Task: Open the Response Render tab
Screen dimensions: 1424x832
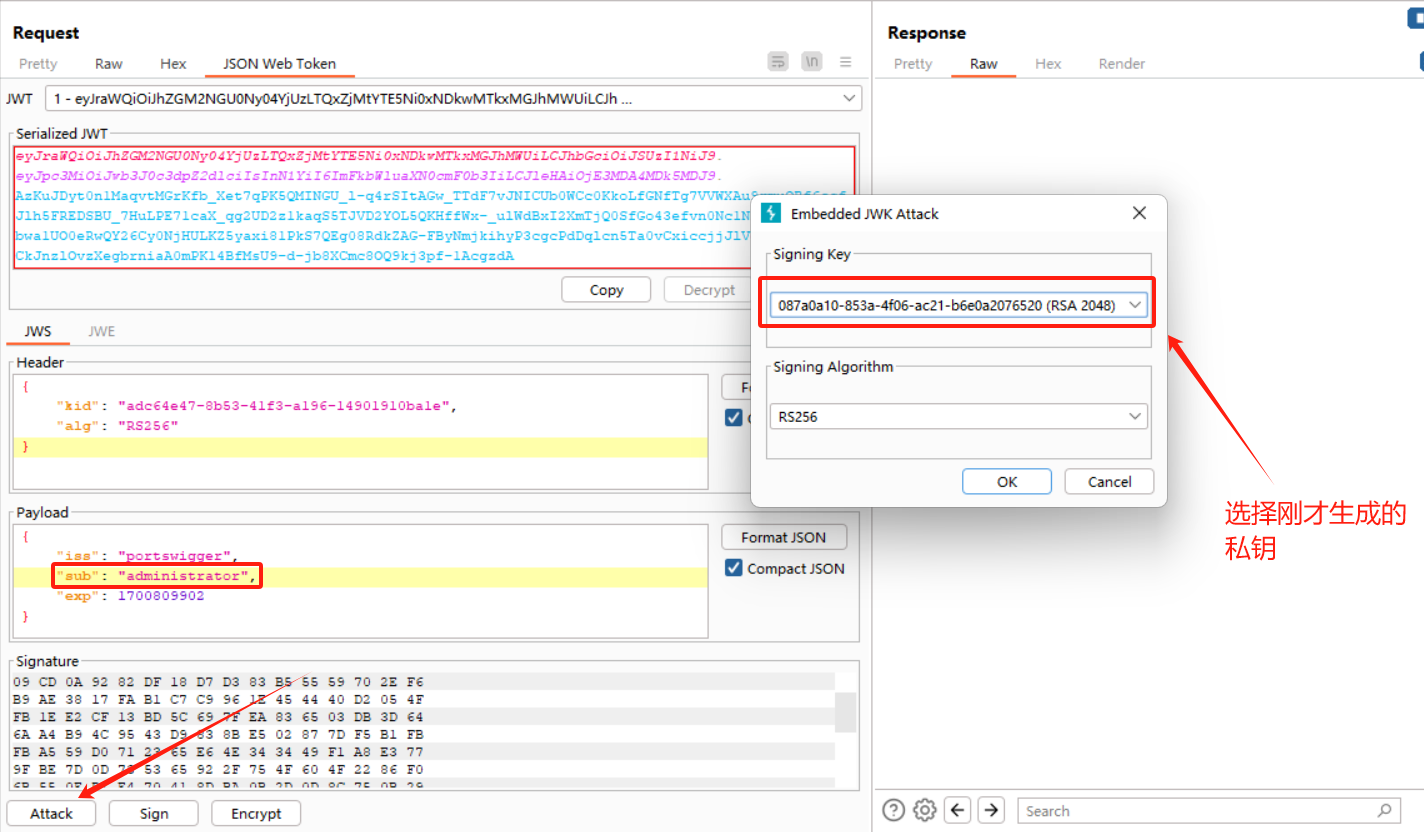Action: [x=1122, y=63]
